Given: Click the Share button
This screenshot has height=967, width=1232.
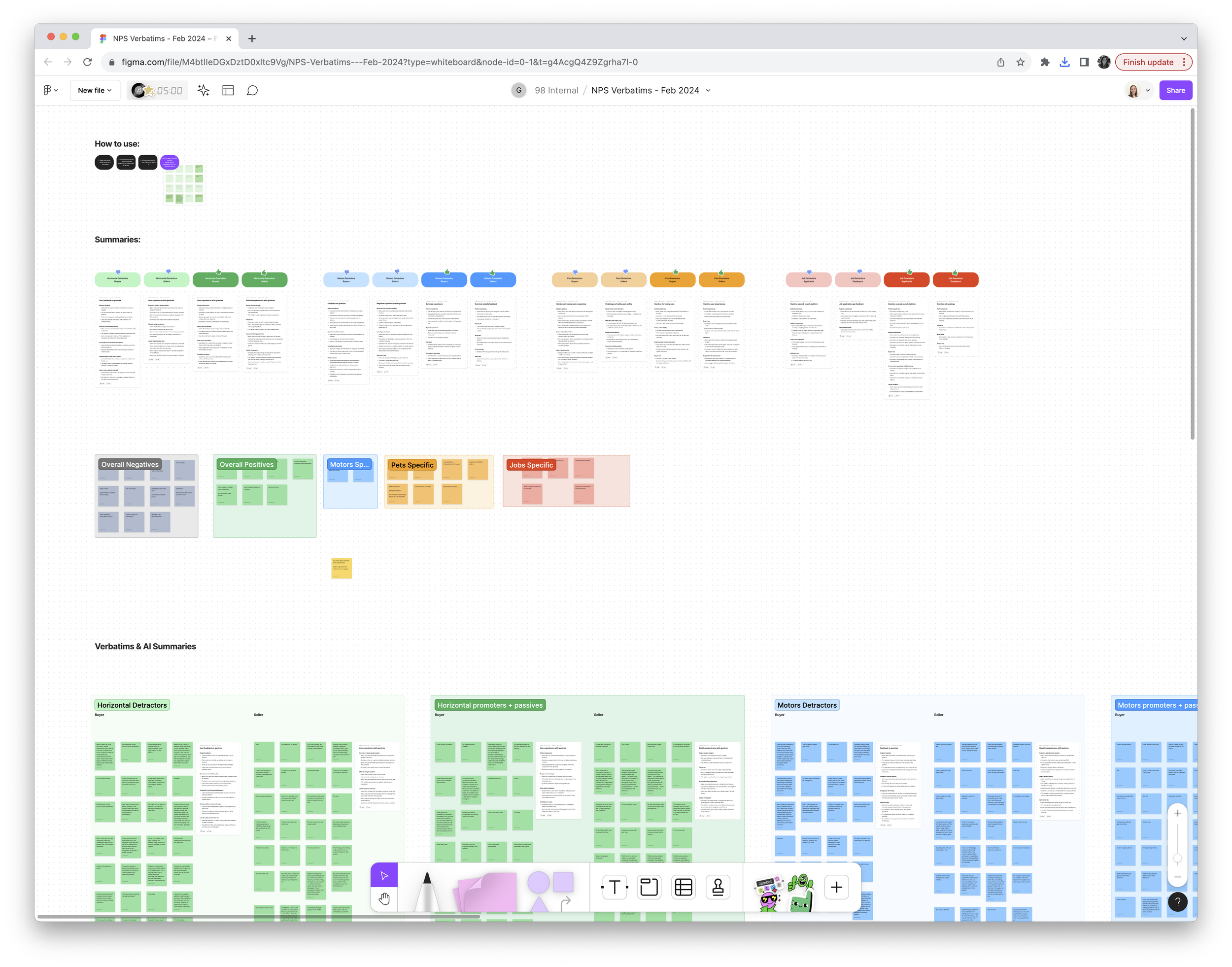Looking at the screenshot, I should (x=1175, y=91).
